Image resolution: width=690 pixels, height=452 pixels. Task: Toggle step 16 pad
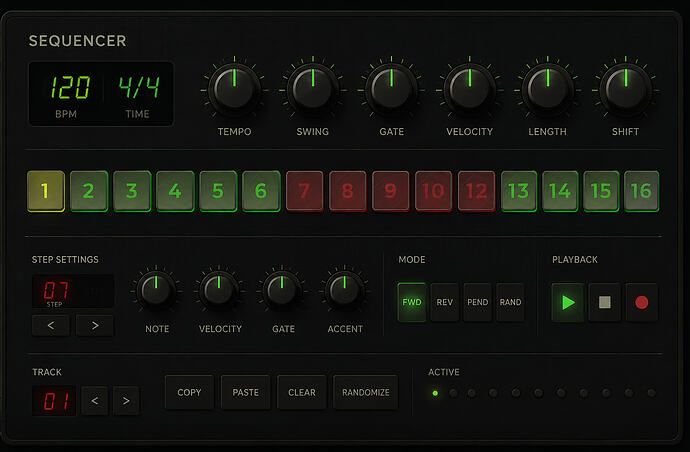(x=642, y=191)
